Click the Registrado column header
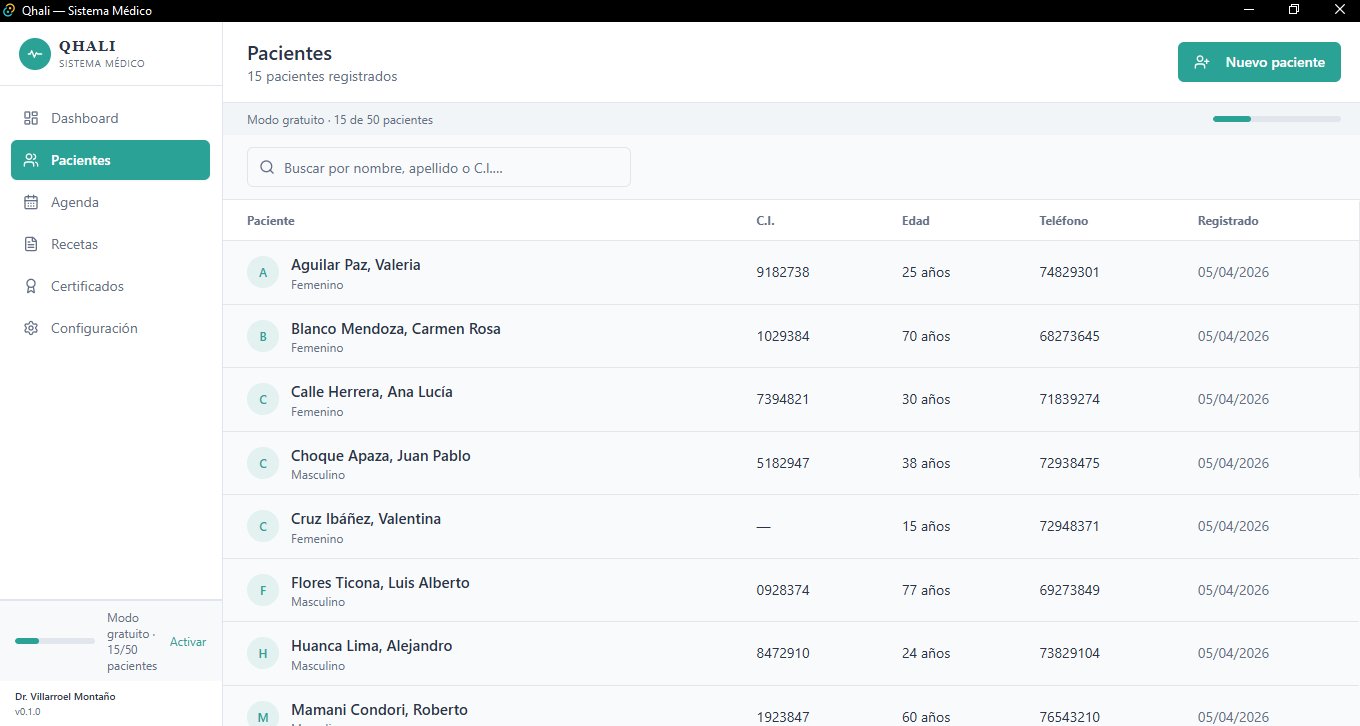This screenshot has width=1360, height=726. click(1227, 221)
